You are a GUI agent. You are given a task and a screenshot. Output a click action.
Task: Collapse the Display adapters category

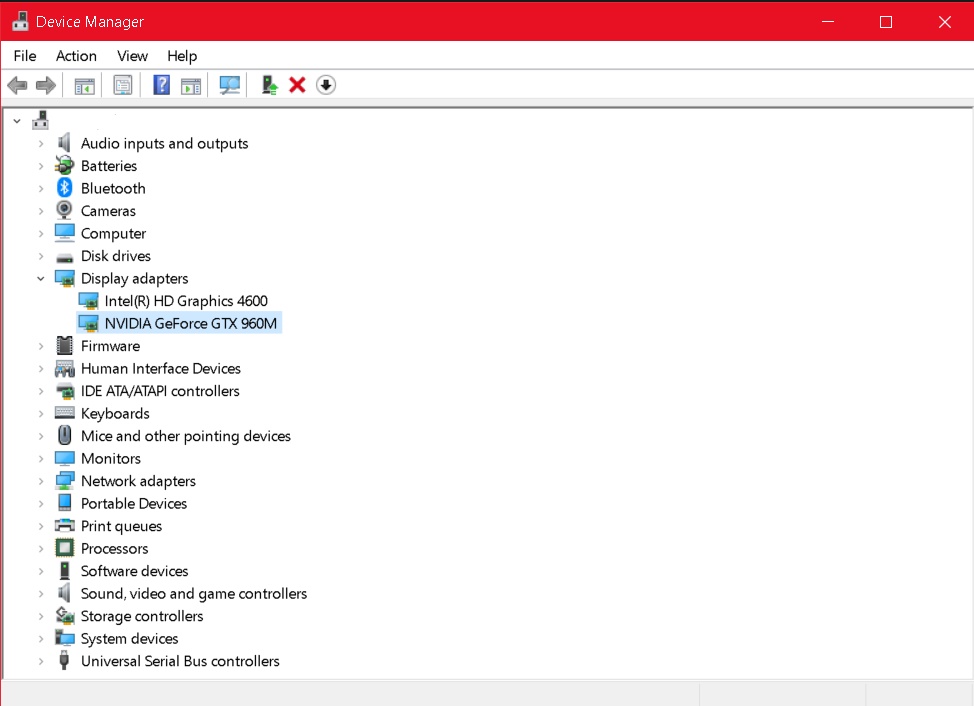(41, 278)
